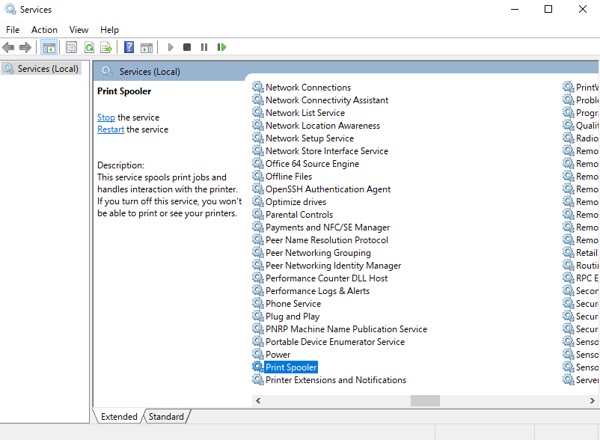Click the Forward arrow toolbar icon

coord(25,47)
